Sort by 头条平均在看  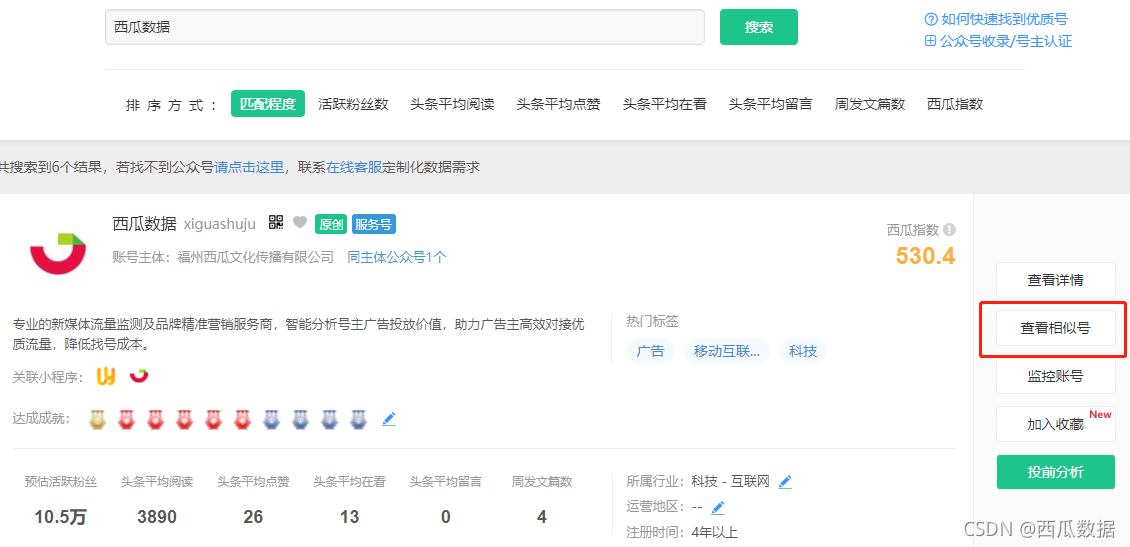click(664, 104)
